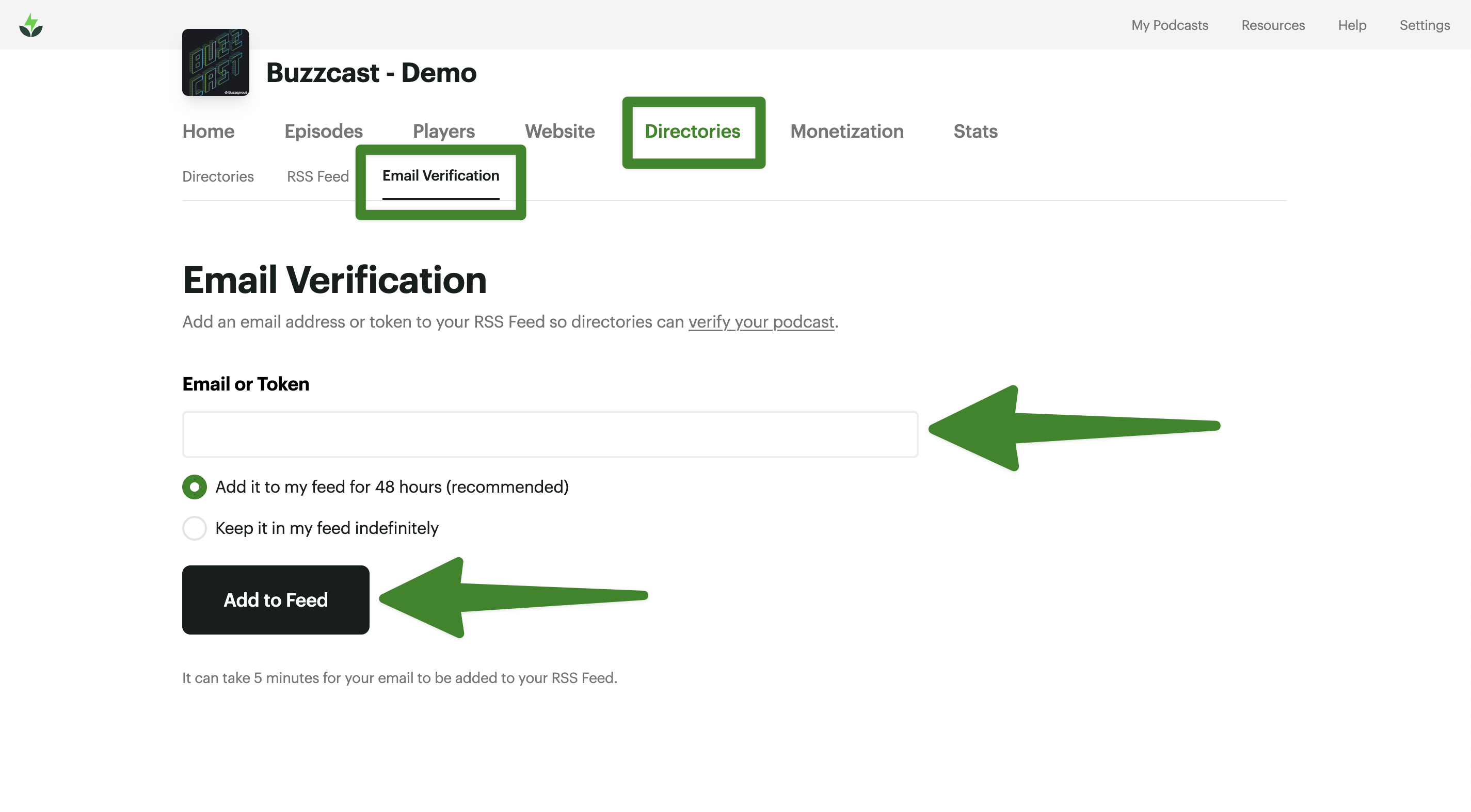
Task: View podcast Stats
Action: tap(975, 131)
